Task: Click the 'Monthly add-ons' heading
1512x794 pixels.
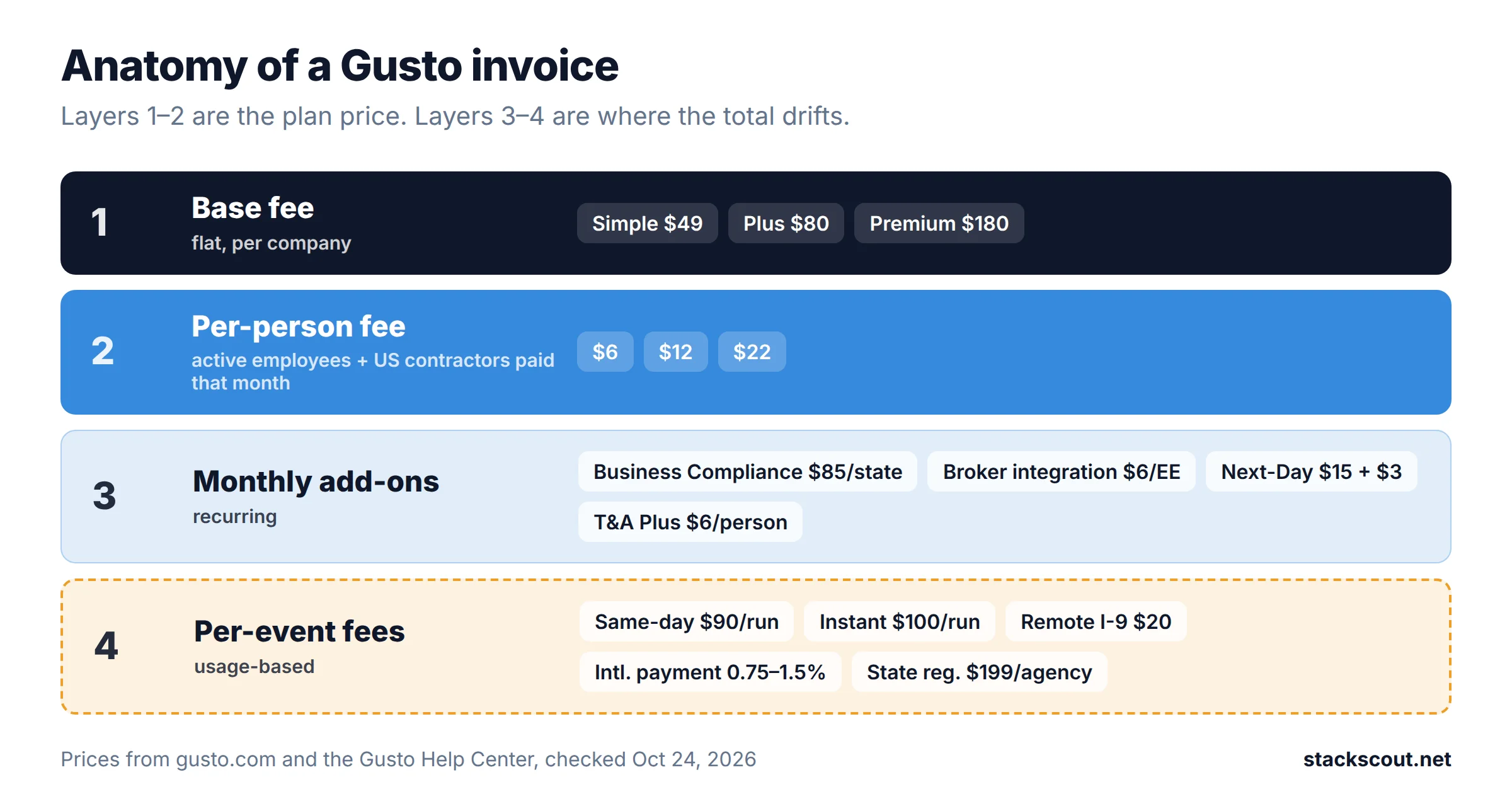Action: 316,481
